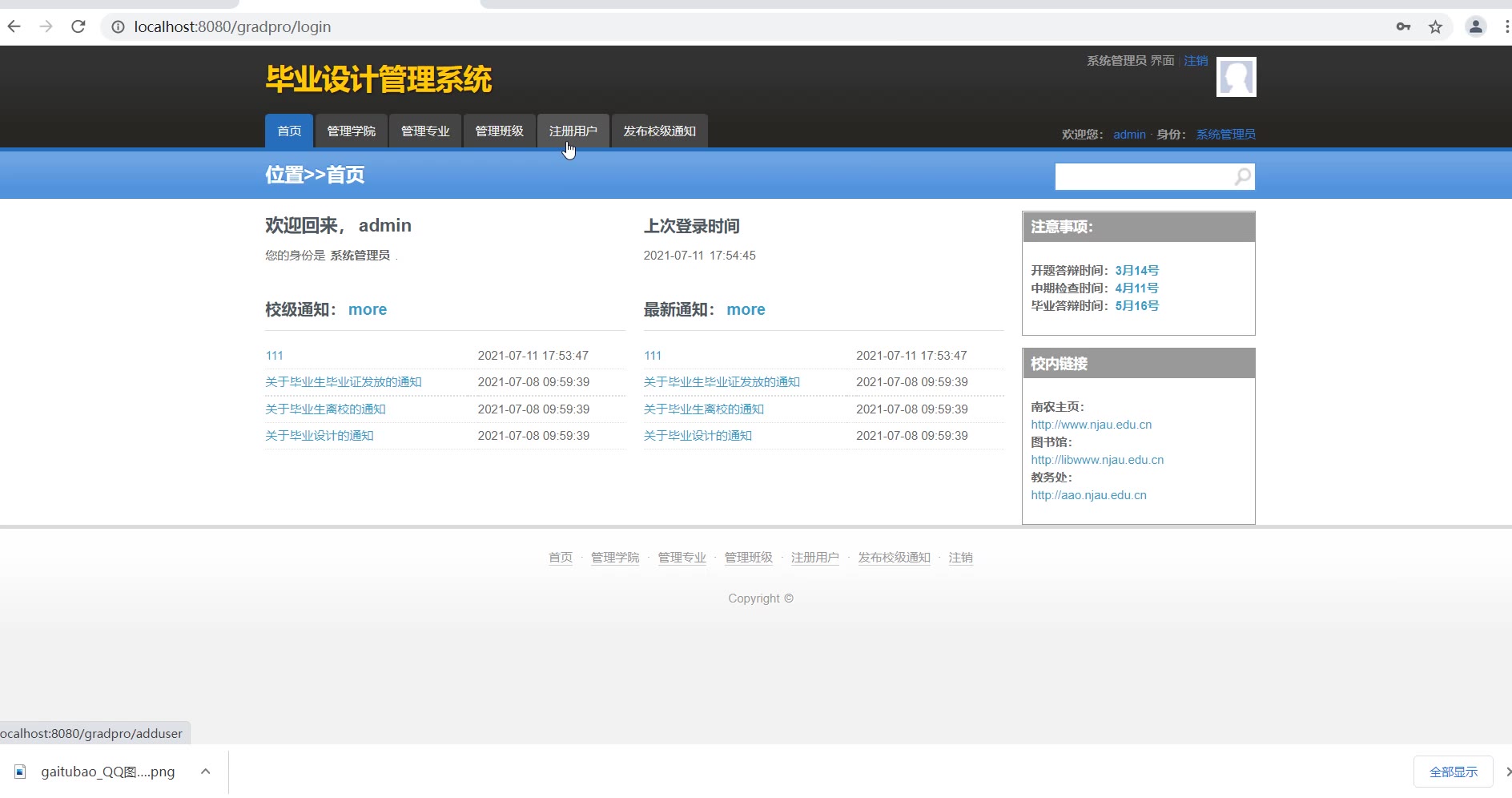This screenshot has width=1512, height=798.
Task: Click the PNG file icon in downloads bar
Action: (21, 772)
